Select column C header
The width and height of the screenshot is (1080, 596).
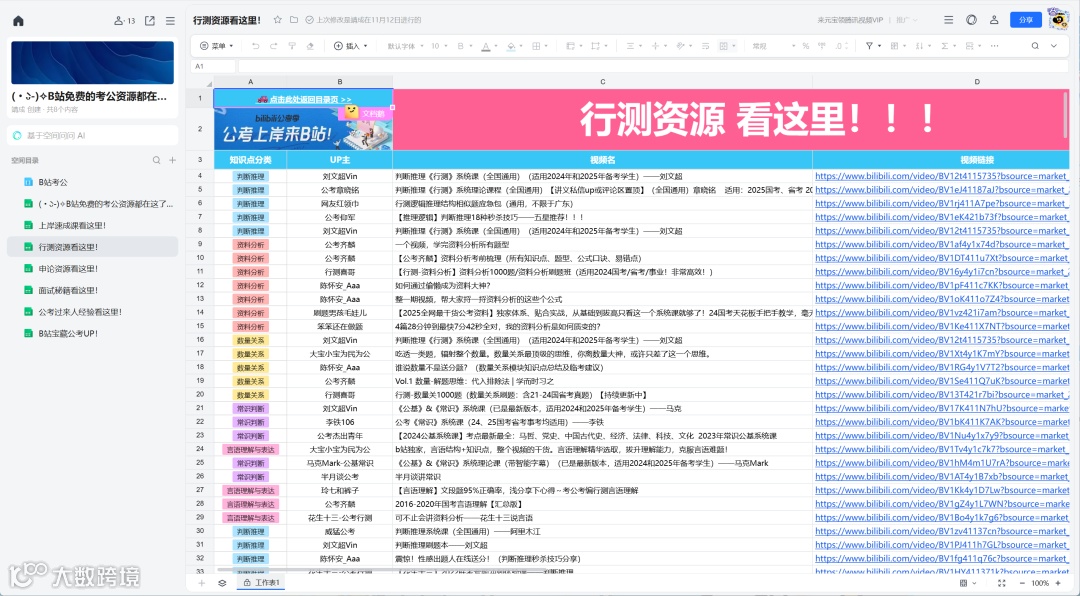602,81
